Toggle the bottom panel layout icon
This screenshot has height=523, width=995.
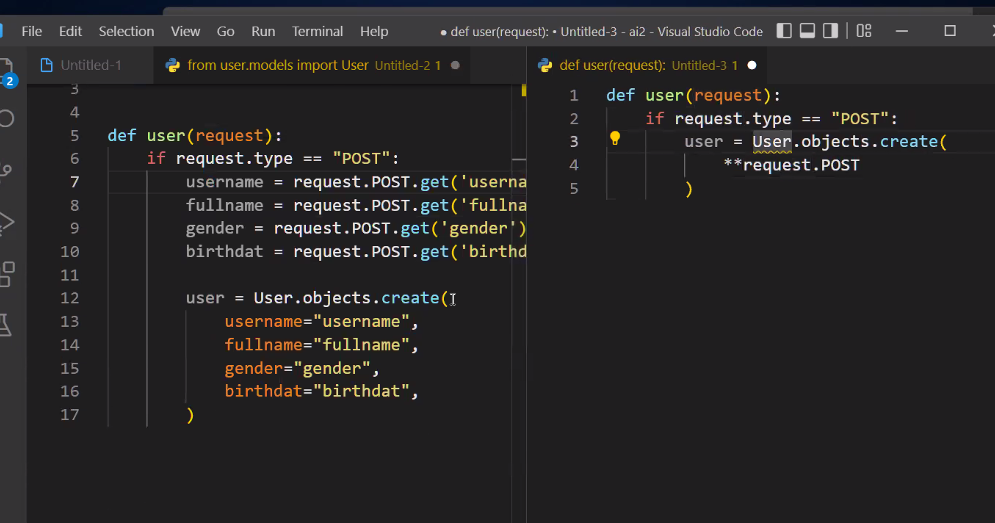pos(807,30)
